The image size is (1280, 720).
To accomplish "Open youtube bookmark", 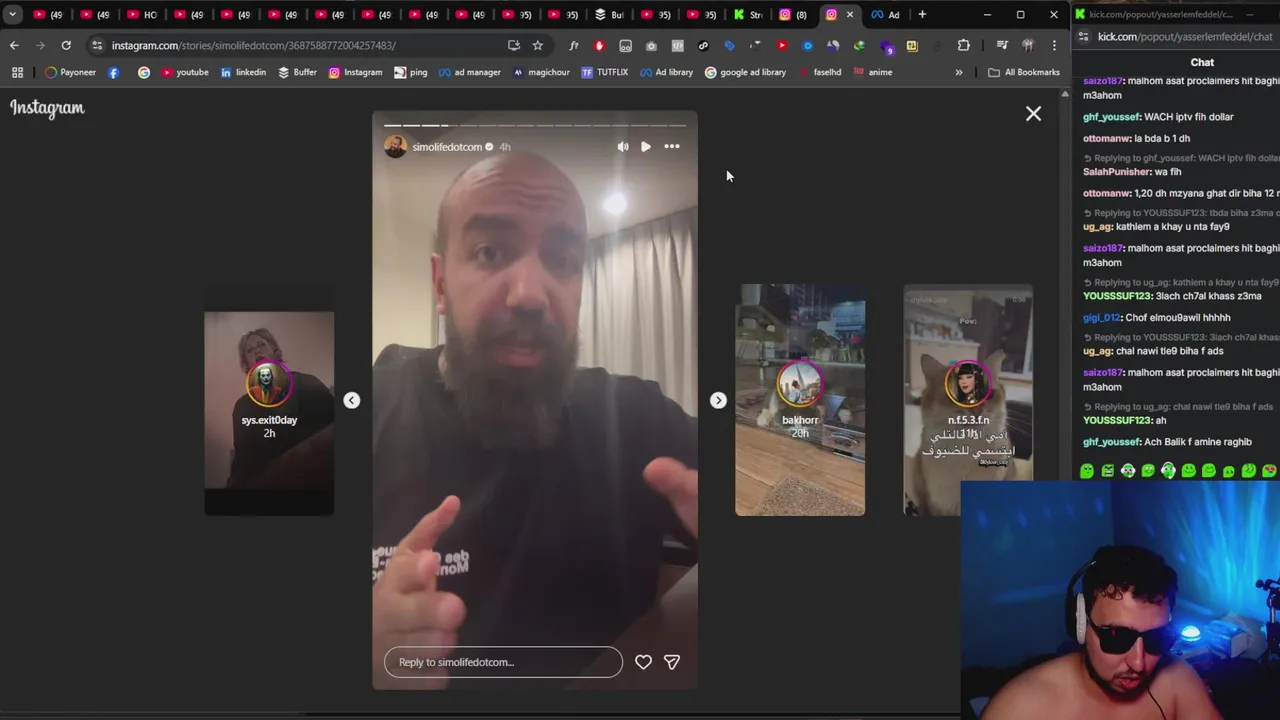I will (185, 72).
